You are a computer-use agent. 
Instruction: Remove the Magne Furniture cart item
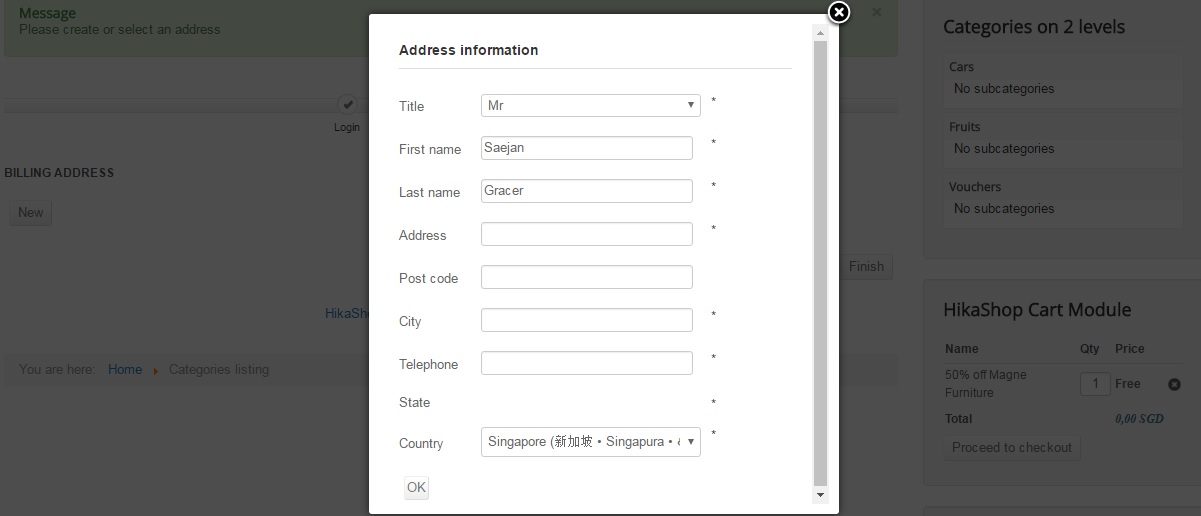click(x=1174, y=384)
